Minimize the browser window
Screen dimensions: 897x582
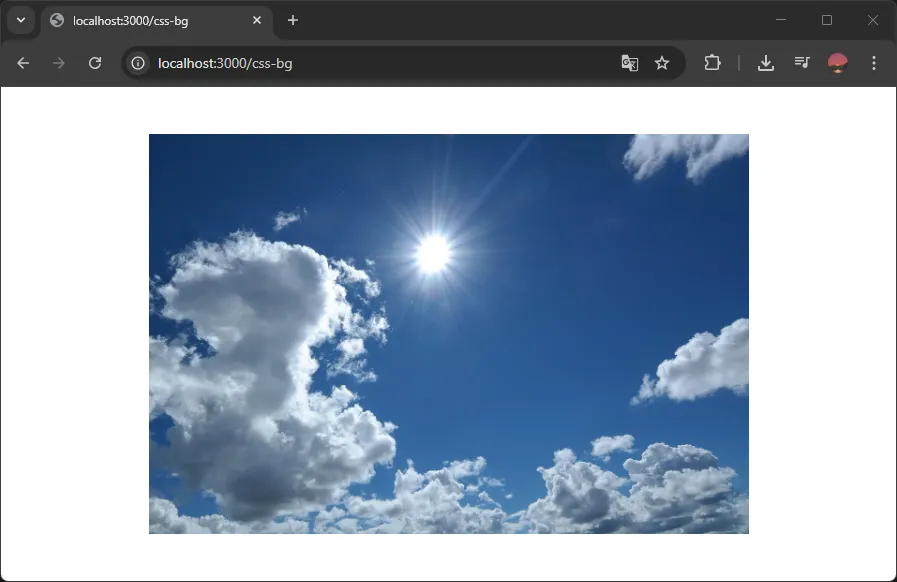(x=781, y=20)
